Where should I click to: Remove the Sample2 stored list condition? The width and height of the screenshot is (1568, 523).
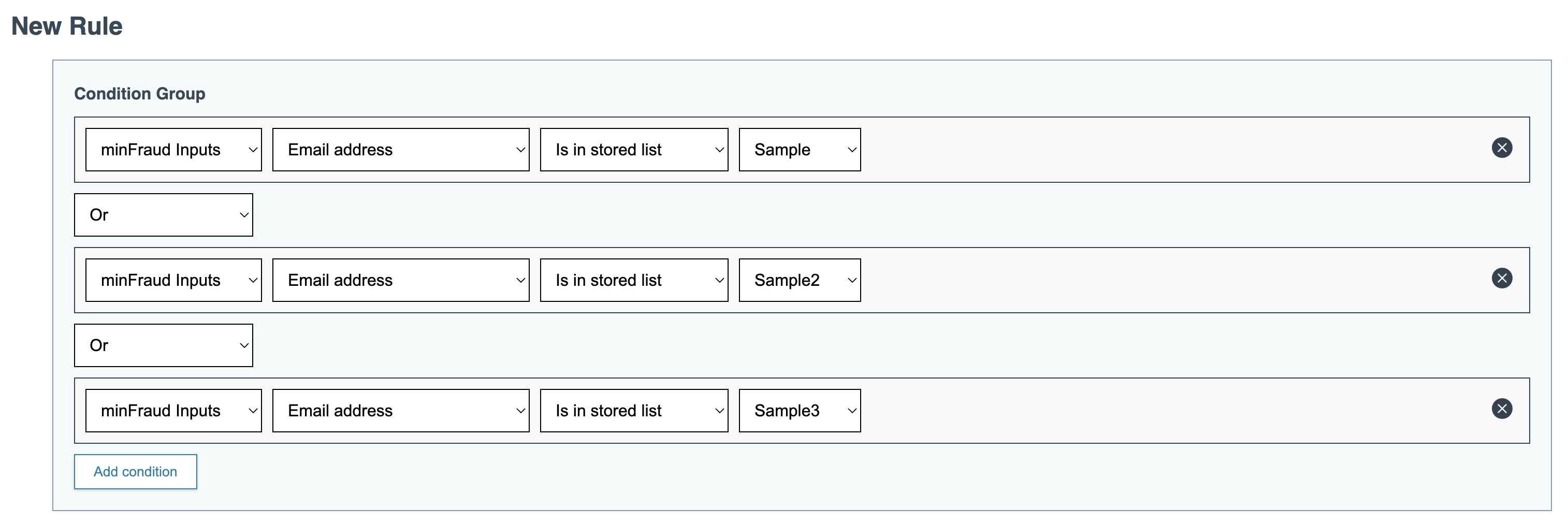point(1502,278)
